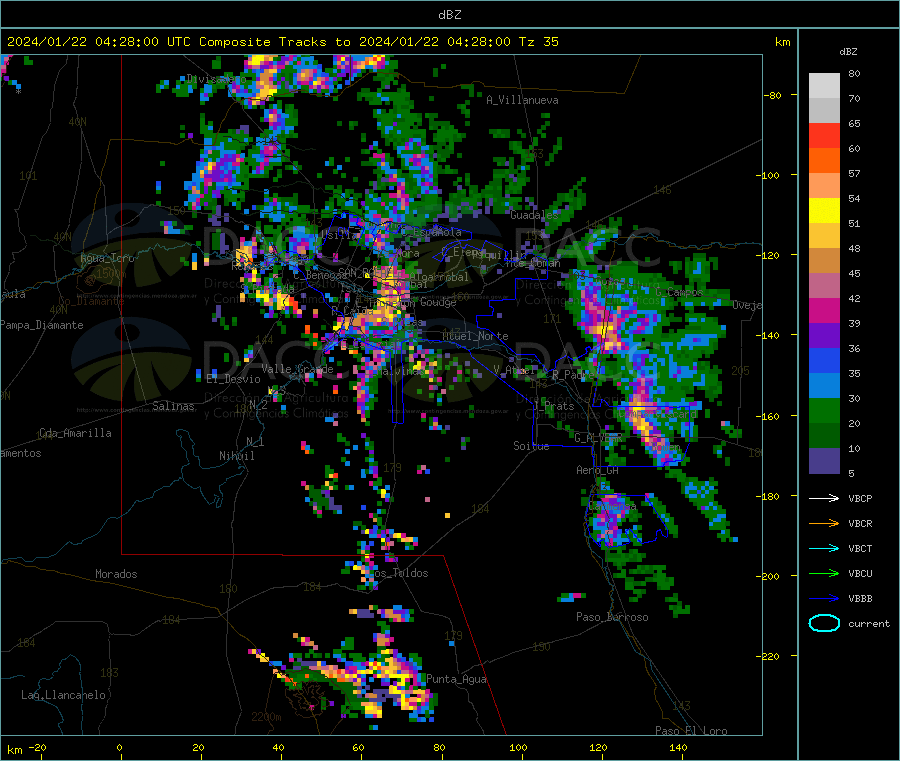Screen dimensions: 900x761
Task: Click the El_Desvio map label
Action: [x=234, y=379]
